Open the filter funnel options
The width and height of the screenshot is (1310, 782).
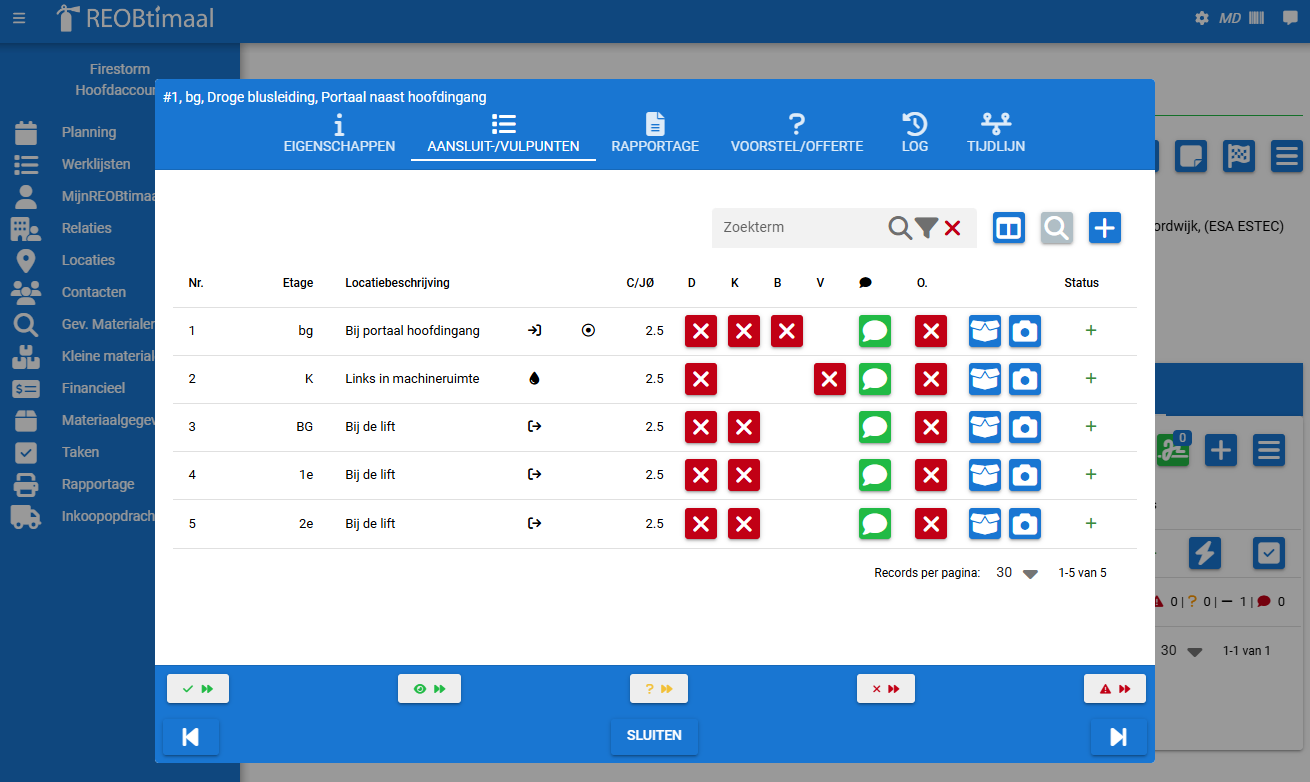tap(927, 228)
